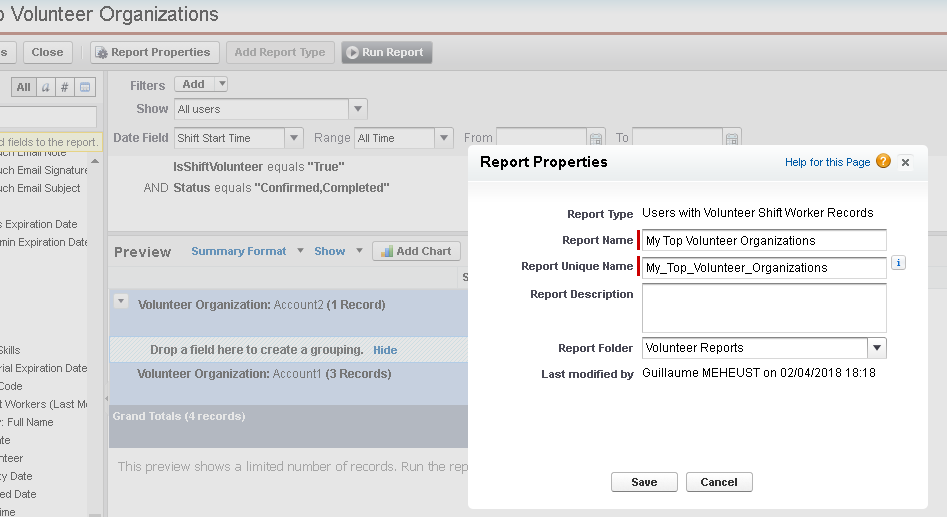947x517 pixels.
Task: Select the Email Signature field in list
Action: tap(43, 170)
